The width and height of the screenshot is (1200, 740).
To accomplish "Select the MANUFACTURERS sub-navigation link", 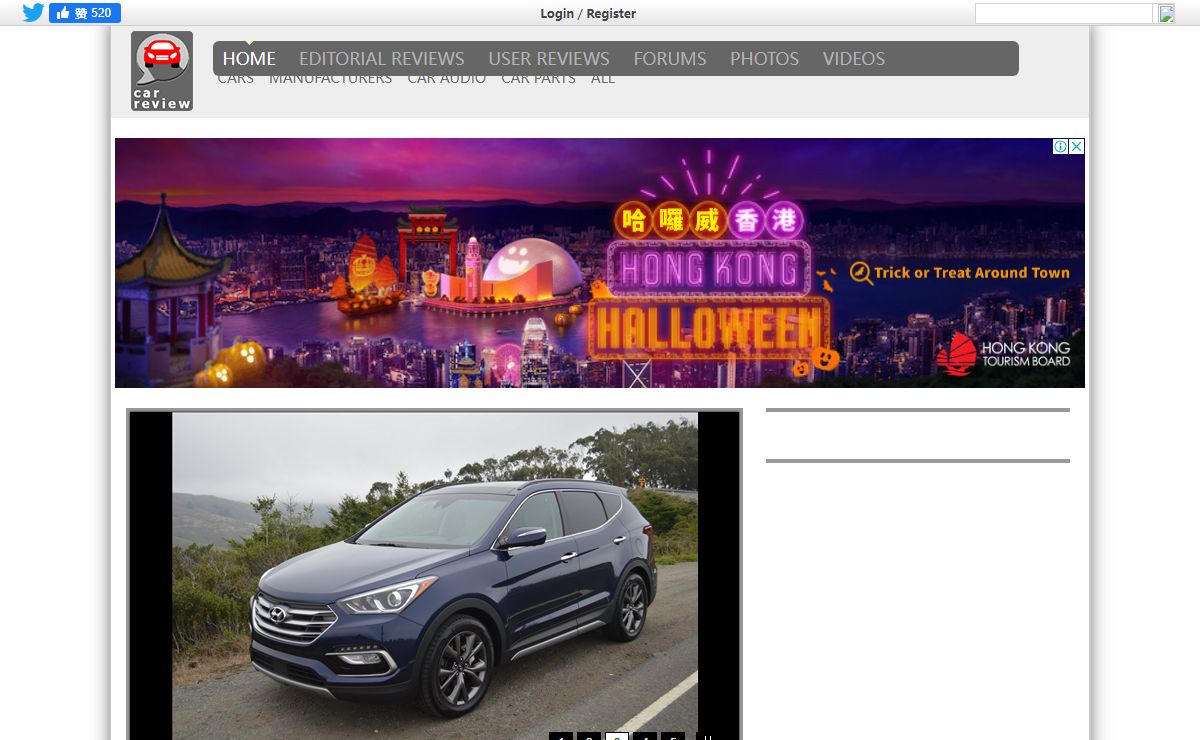I will (x=331, y=80).
